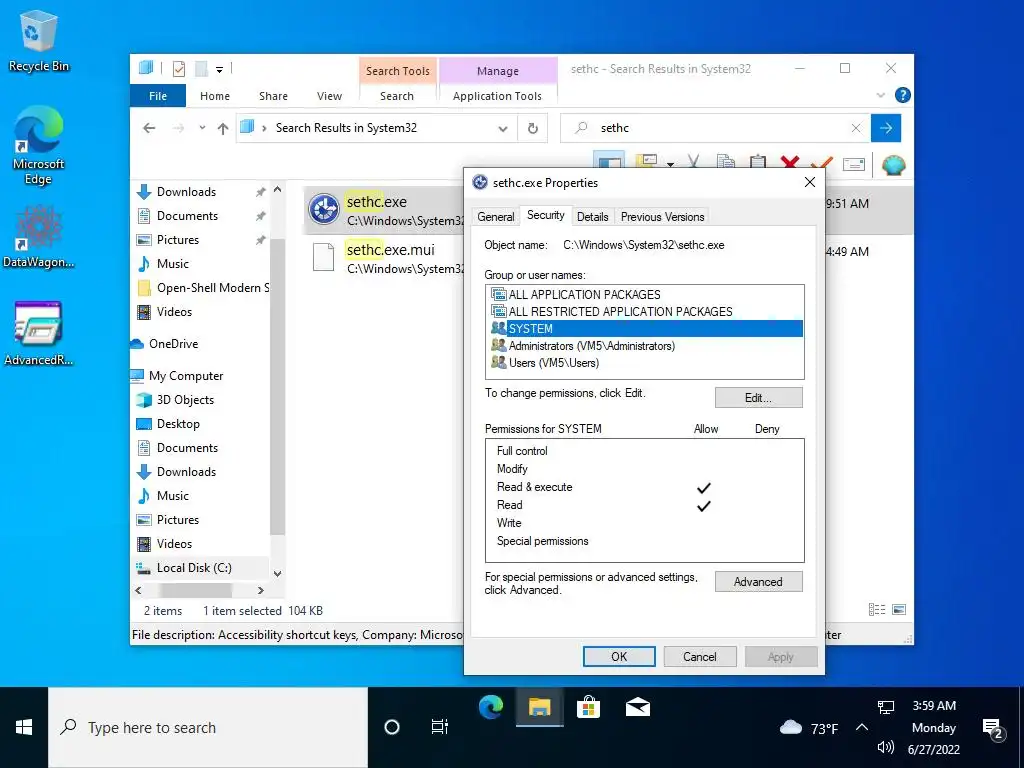Open the folder options dropdown arrow in the toolbar
Screen dimensions: 1024x768
click(670, 165)
